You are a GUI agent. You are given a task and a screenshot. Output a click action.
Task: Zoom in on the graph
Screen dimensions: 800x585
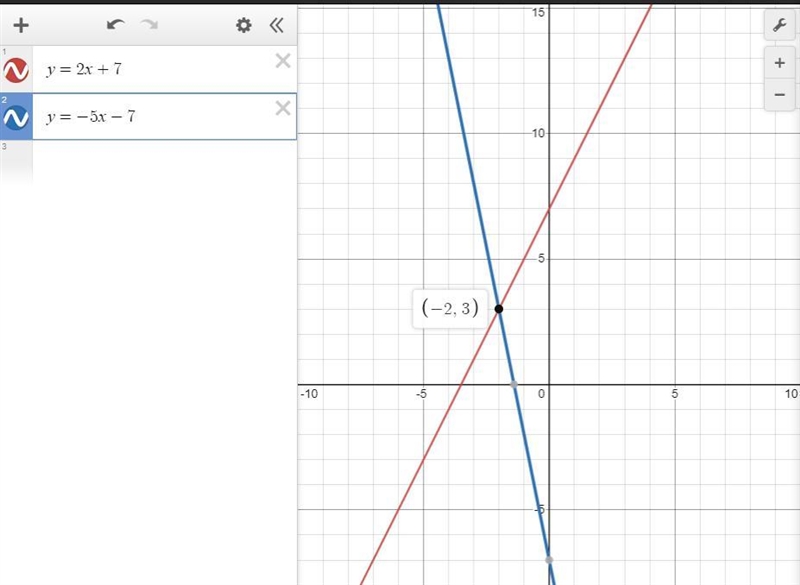click(x=779, y=63)
